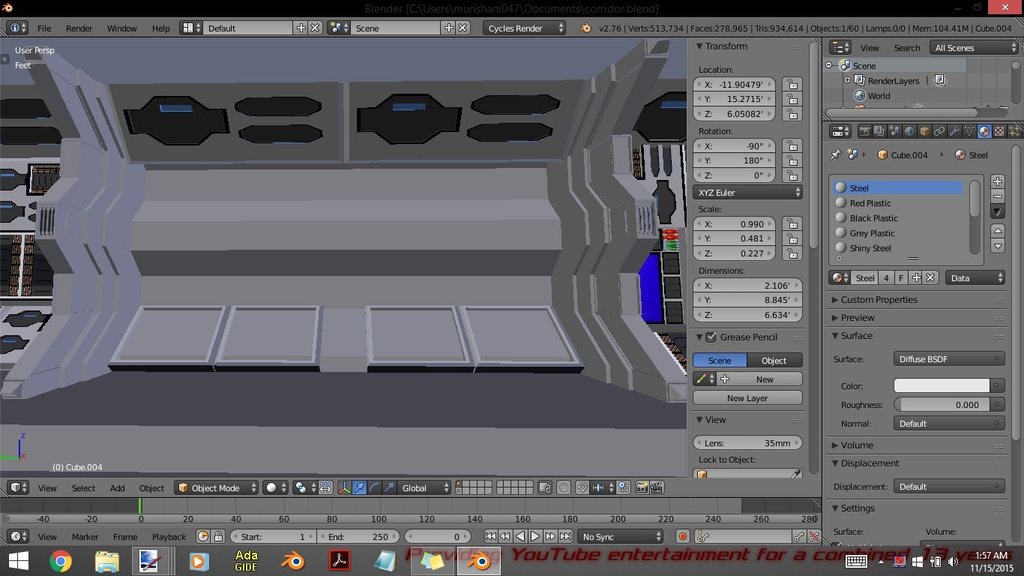Toggle the Grease Pencil checkbox
Screen dimensions: 1024x576
tap(711, 338)
